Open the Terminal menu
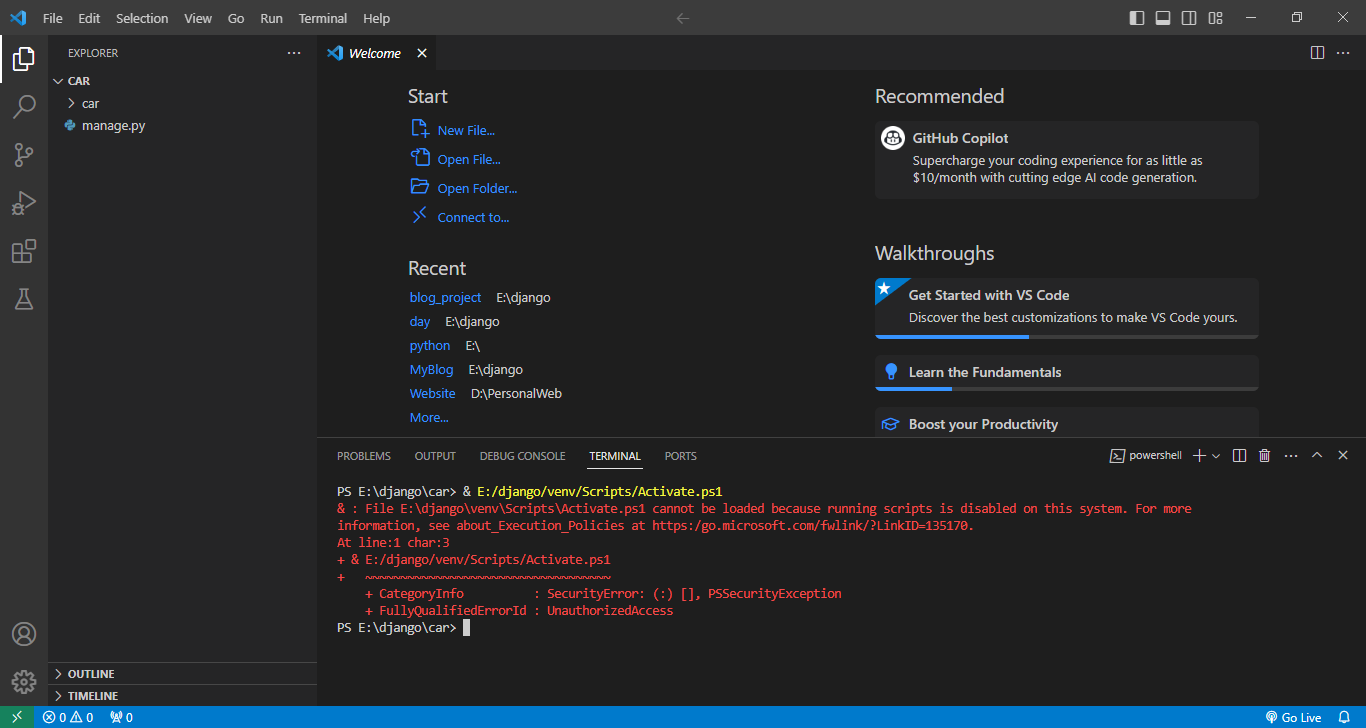 click(x=323, y=18)
